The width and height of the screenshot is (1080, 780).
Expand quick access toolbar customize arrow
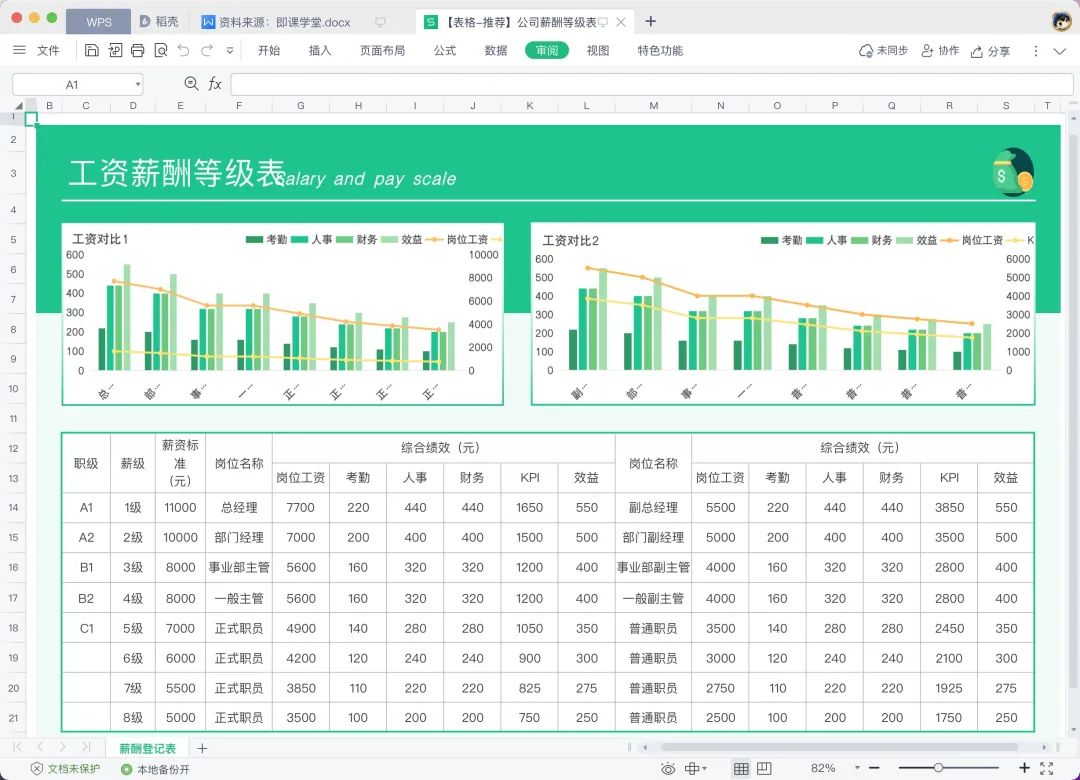click(230, 50)
